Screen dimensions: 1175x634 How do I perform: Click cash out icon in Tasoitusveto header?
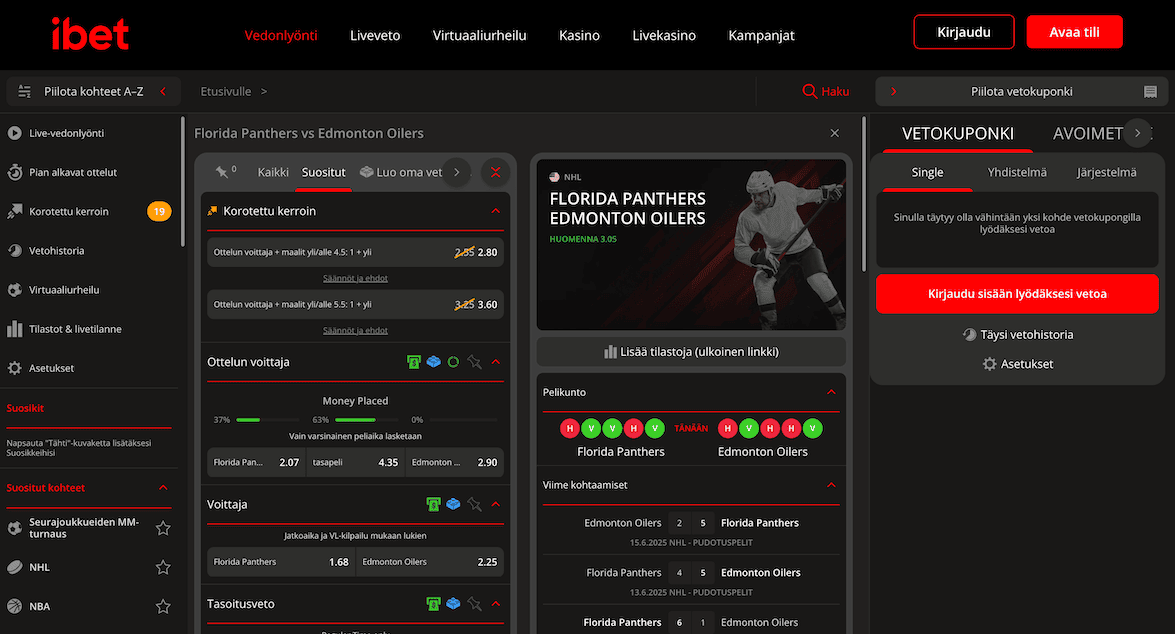pos(433,604)
